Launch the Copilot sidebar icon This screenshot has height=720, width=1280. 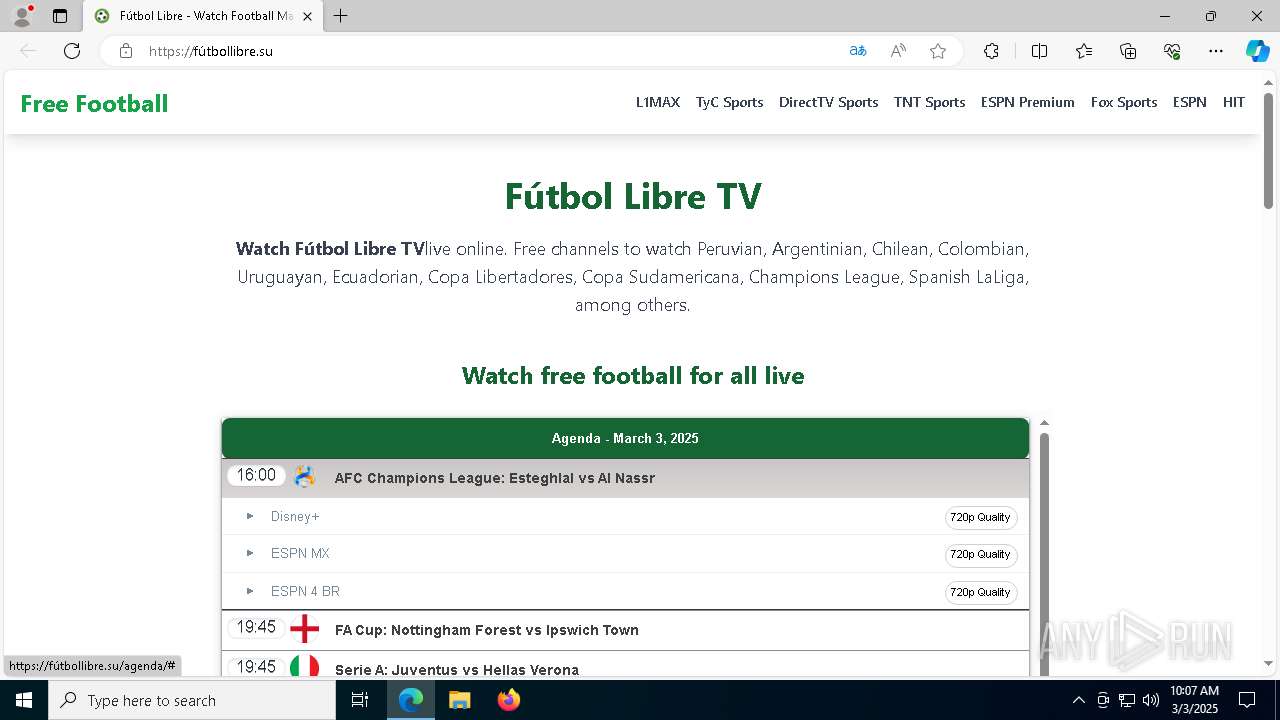coord(1257,51)
